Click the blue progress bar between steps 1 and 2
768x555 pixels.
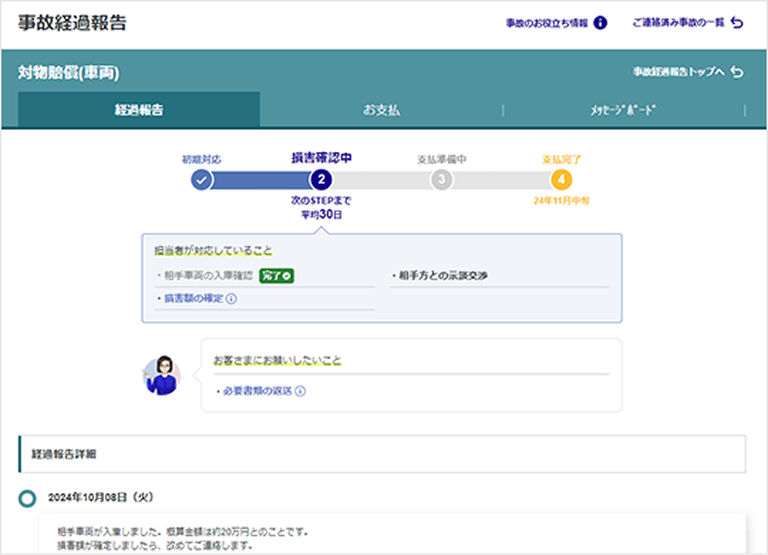[261, 180]
